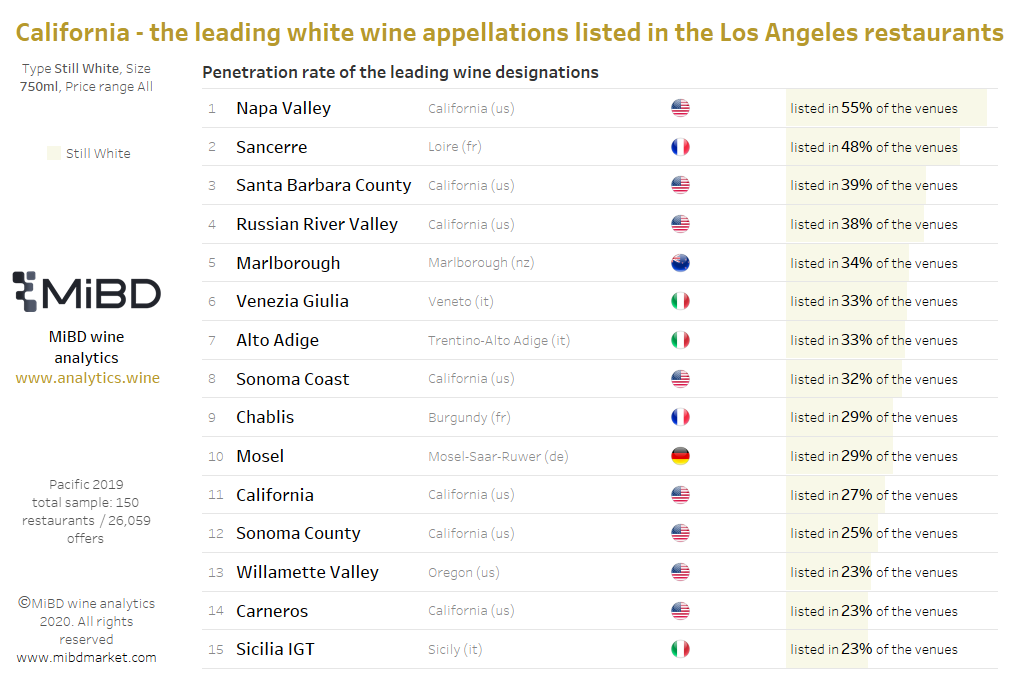The height and width of the screenshot is (681, 1010).
Task: Select the Carneros appellation name
Action: point(272,611)
